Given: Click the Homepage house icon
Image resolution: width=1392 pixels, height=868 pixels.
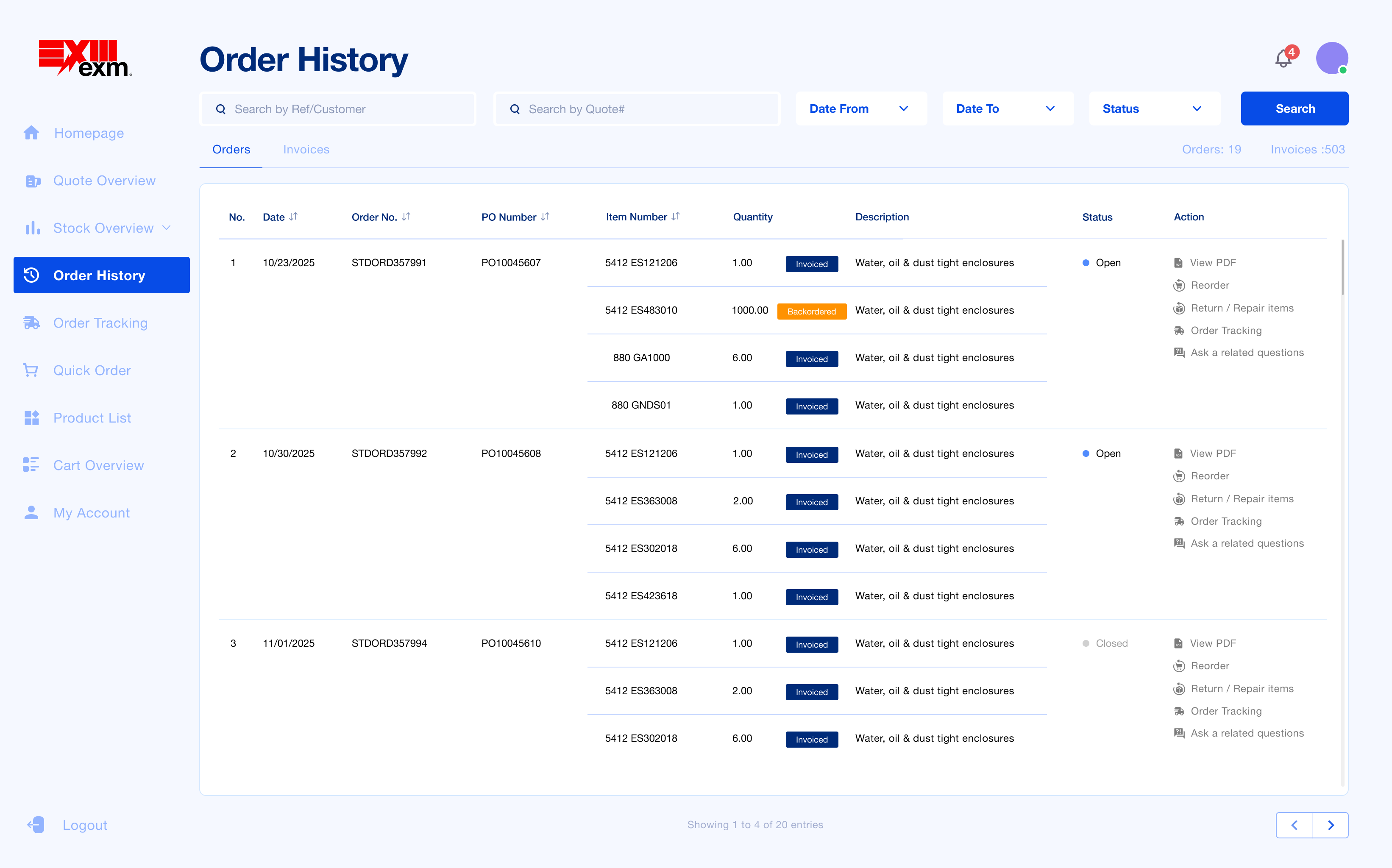Looking at the screenshot, I should pos(31,133).
